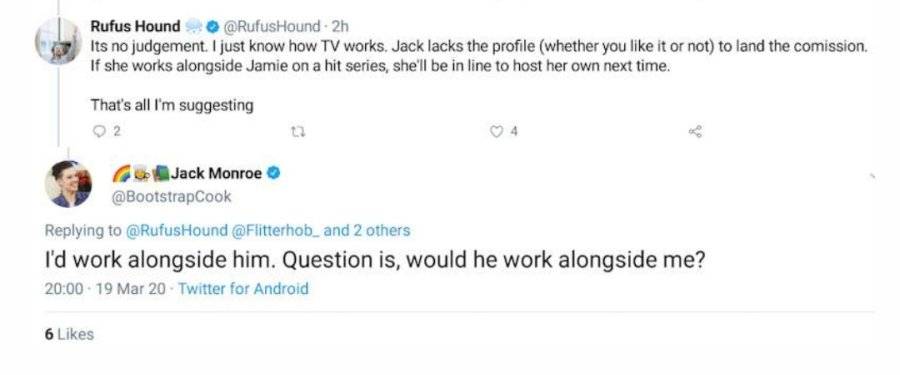Screen dimensions: 900x375
Task: Click the verified badge next to Jack Monroe
Action: (x=274, y=172)
